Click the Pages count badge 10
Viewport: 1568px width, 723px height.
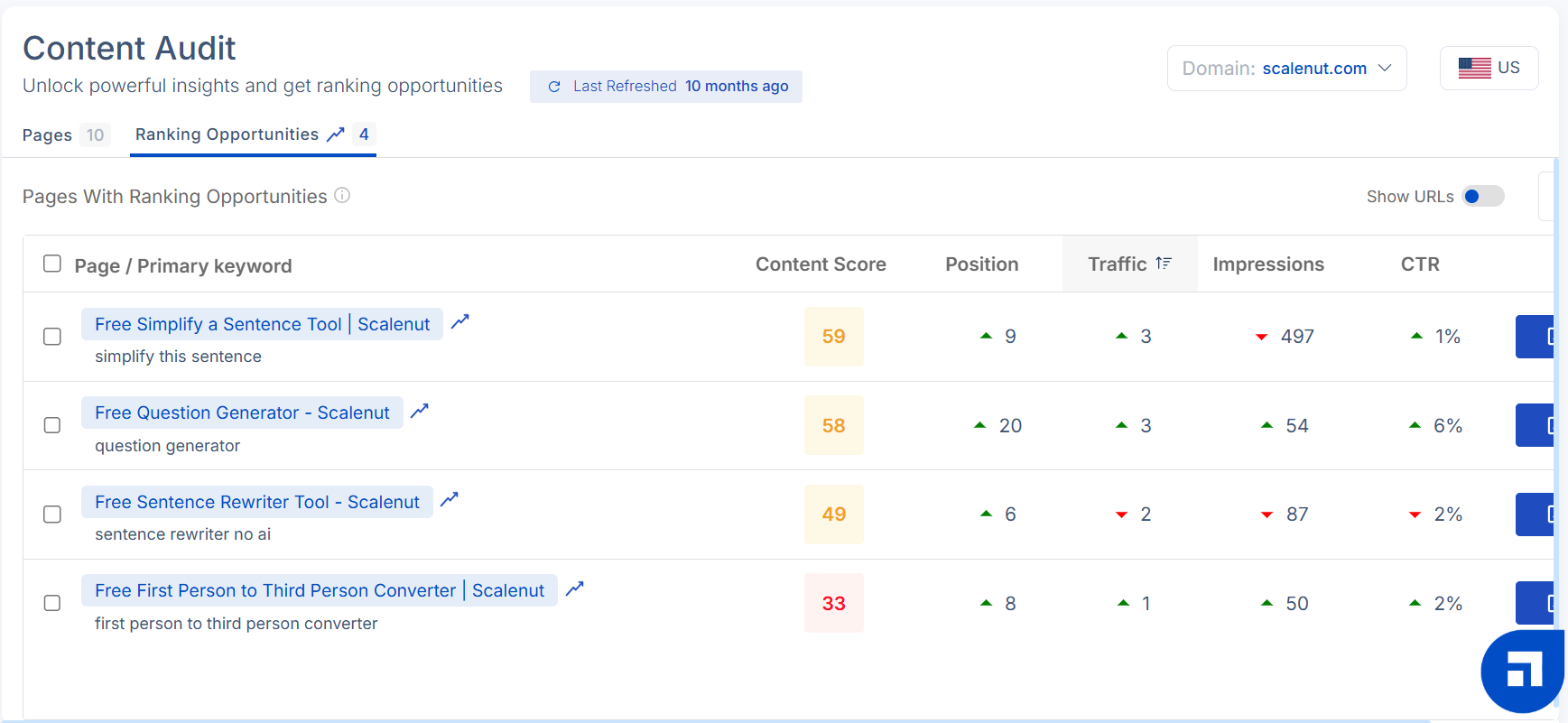coord(95,135)
